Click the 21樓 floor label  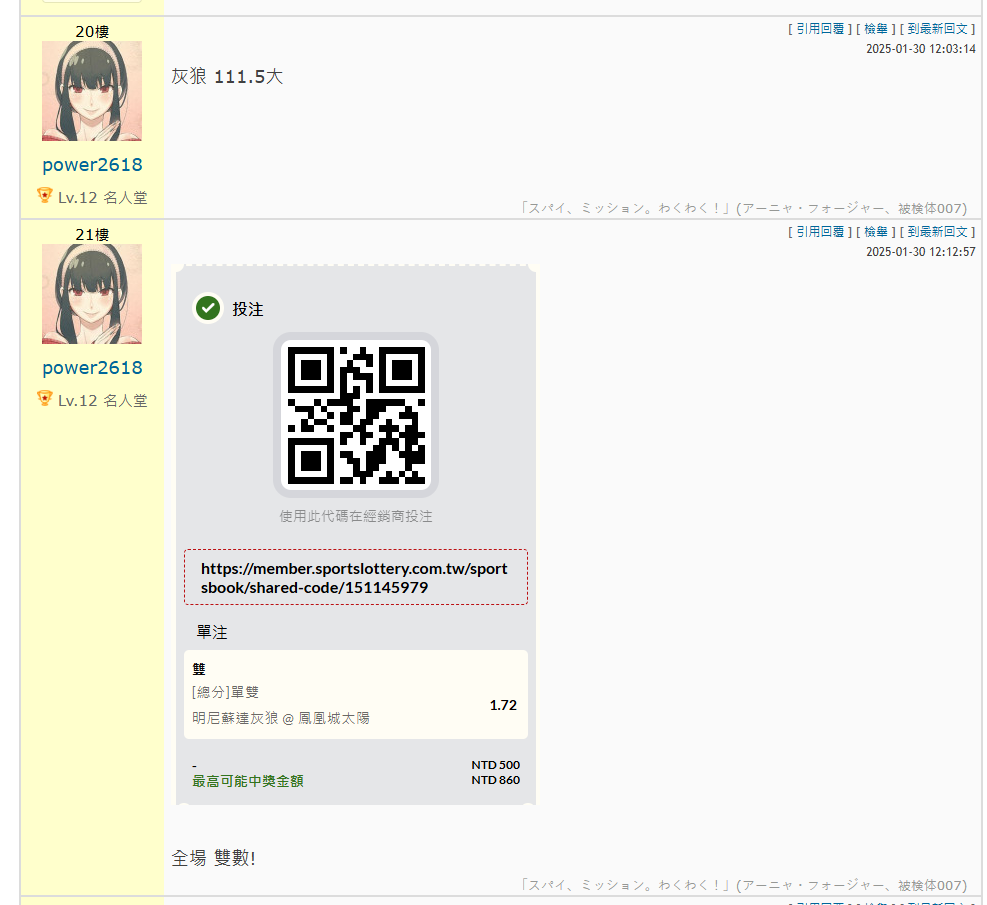(x=92, y=235)
